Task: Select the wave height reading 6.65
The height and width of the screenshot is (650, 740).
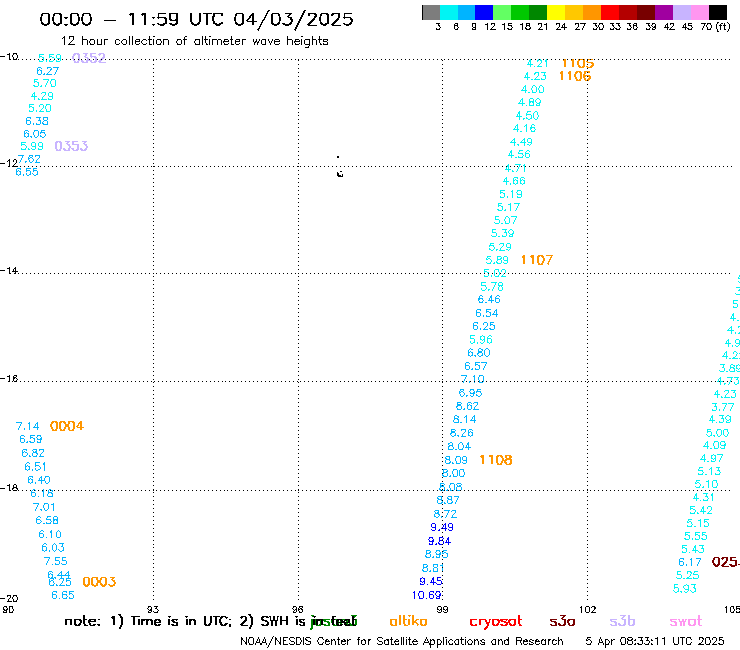Action: (x=63, y=595)
